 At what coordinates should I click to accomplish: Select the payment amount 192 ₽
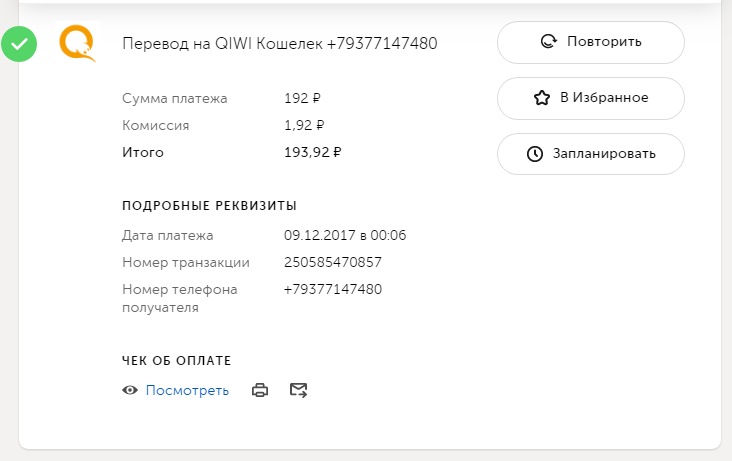tap(302, 99)
